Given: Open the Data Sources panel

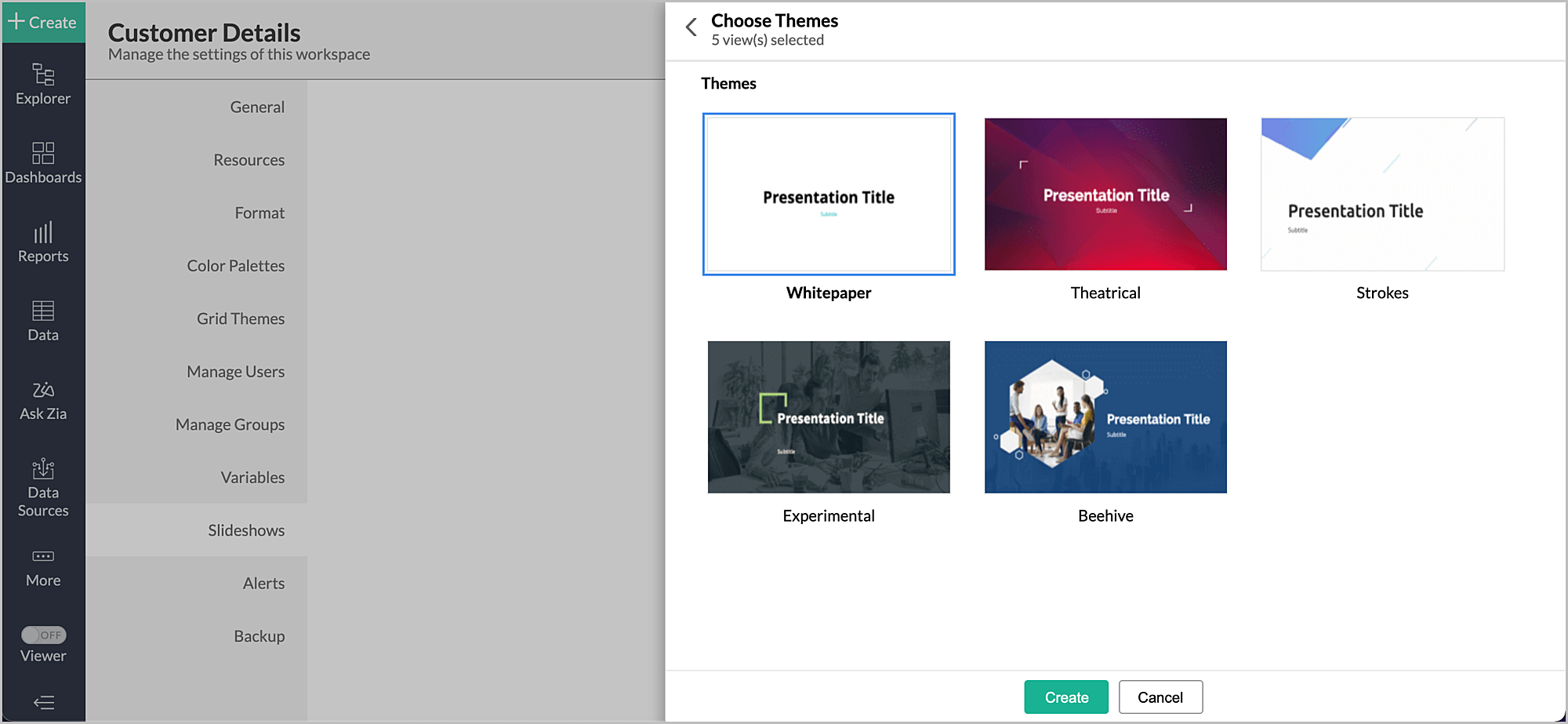Looking at the screenshot, I should (43, 486).
